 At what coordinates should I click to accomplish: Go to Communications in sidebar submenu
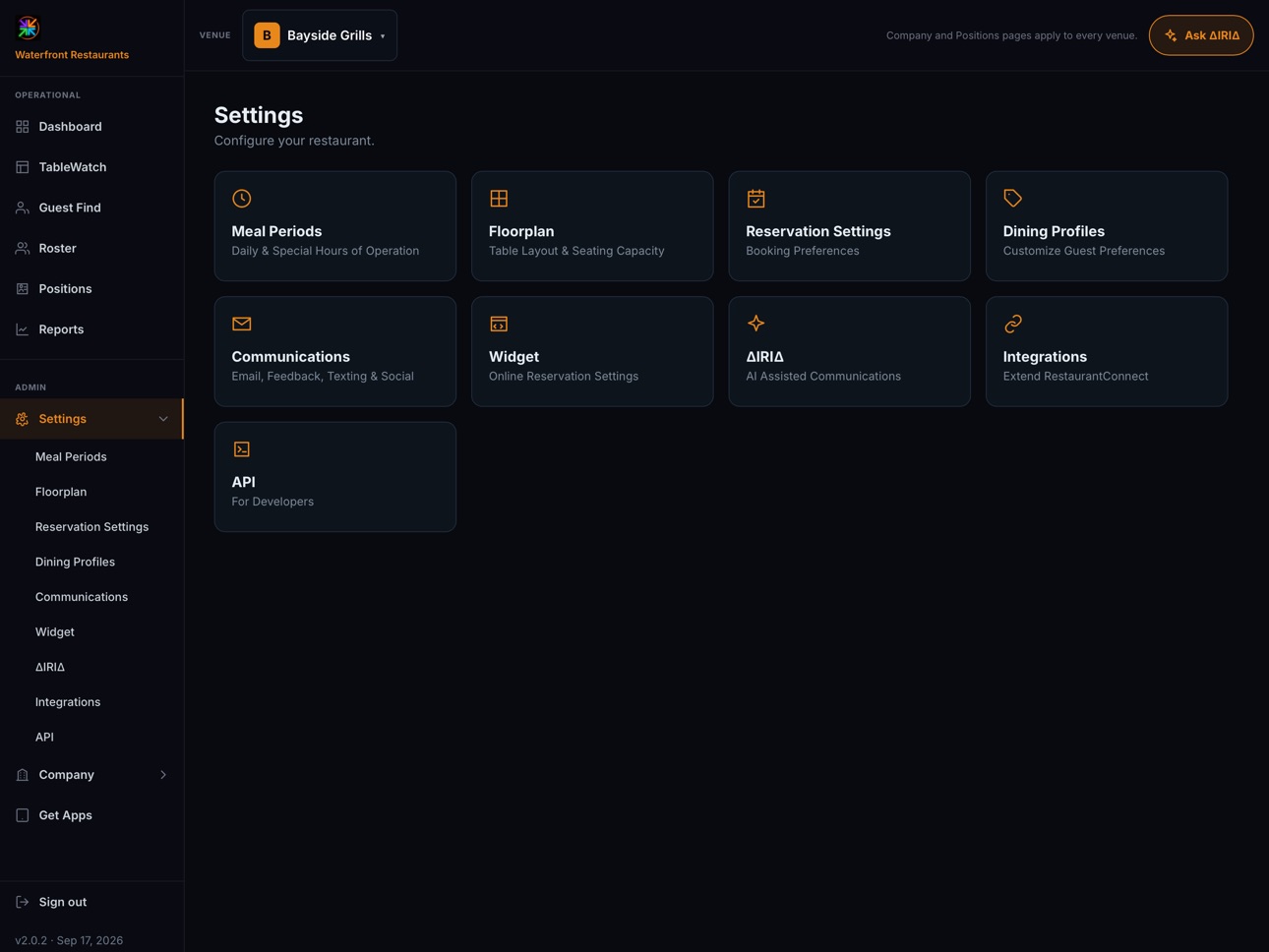[82, 597]
